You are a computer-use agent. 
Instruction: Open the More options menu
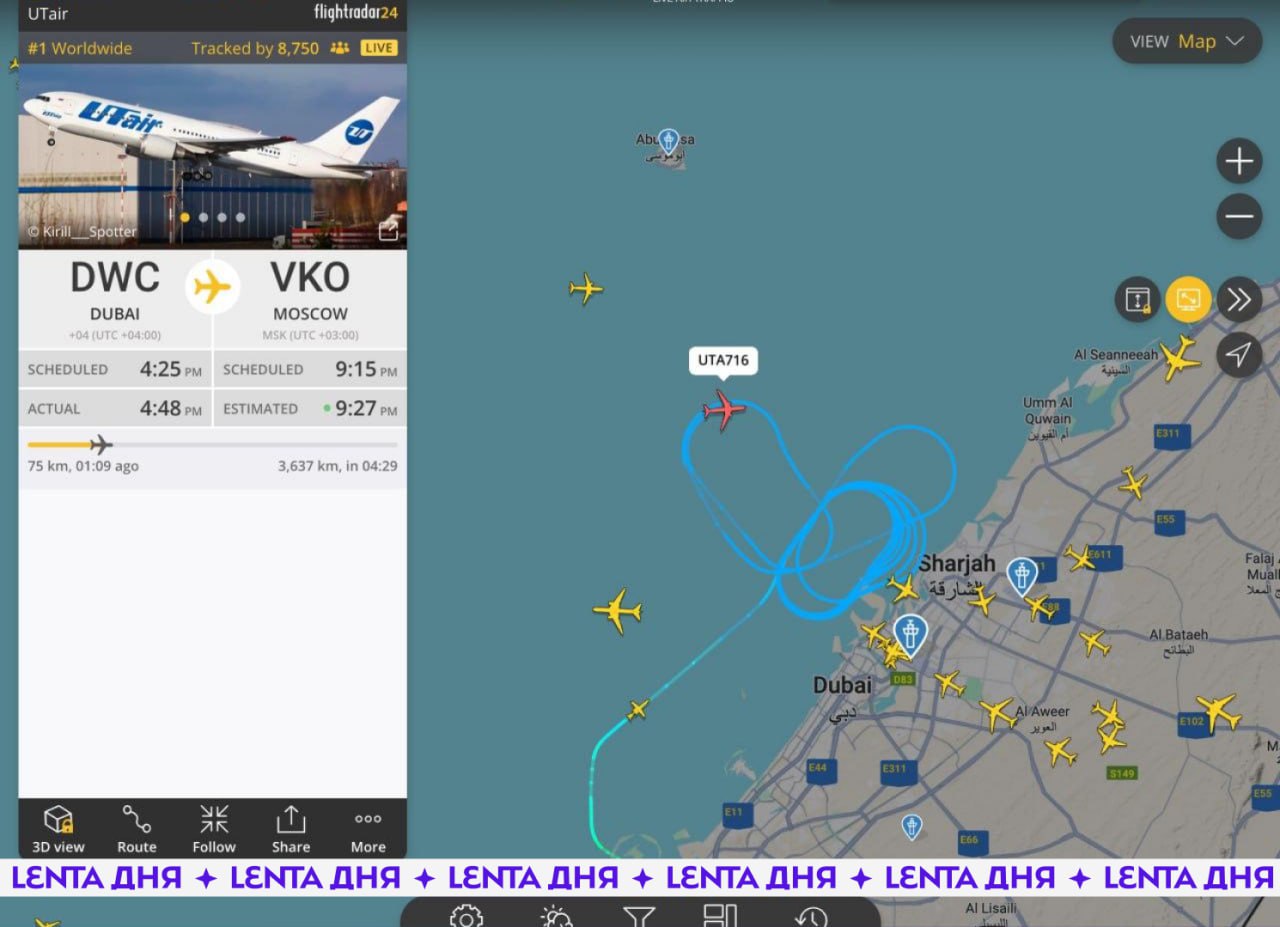coord(368,829)
